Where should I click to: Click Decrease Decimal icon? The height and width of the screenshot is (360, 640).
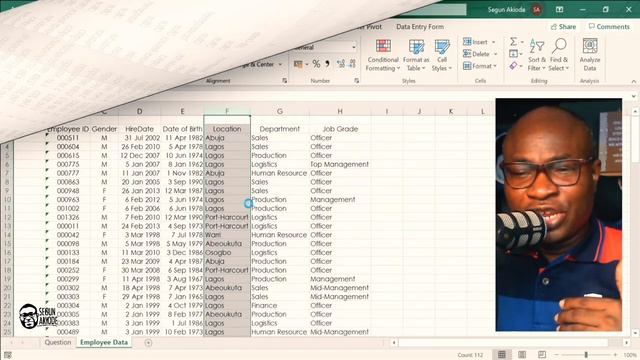[x=351, y=64]
